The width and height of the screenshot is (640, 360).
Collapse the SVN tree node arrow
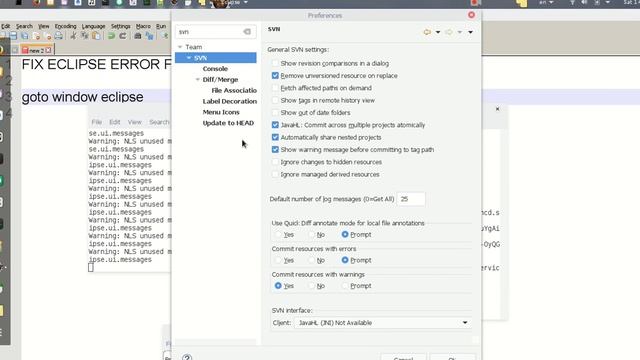[189, 58]
